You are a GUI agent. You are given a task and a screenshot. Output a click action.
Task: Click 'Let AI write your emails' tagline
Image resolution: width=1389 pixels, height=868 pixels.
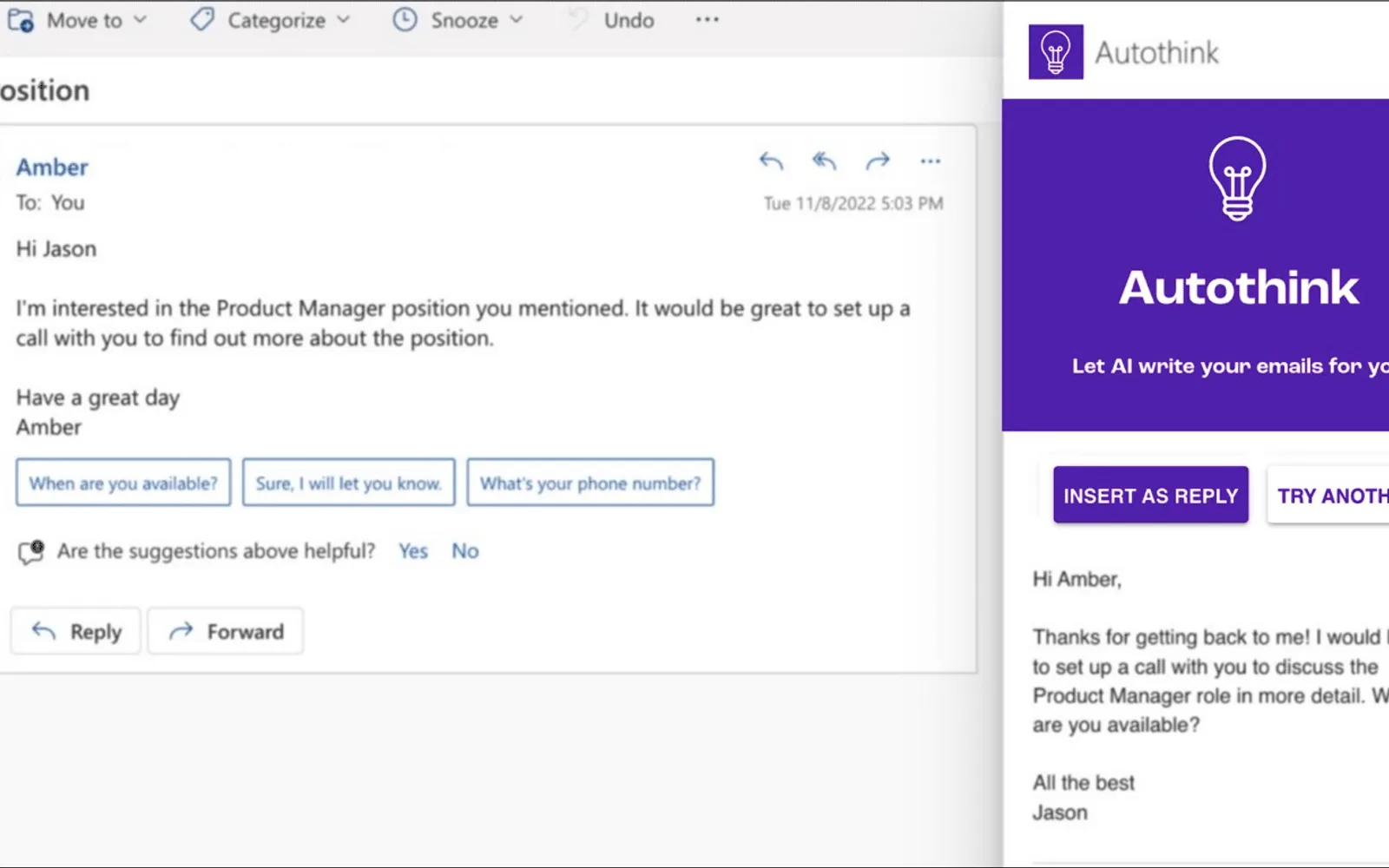1230,366
